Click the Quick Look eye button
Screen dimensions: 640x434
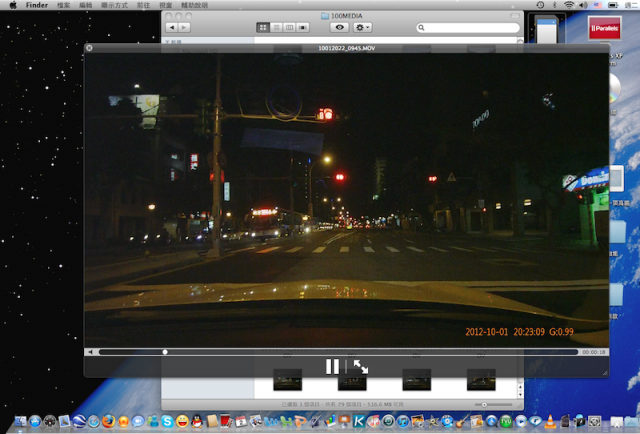pyautogui.click(x=339, y=27)
